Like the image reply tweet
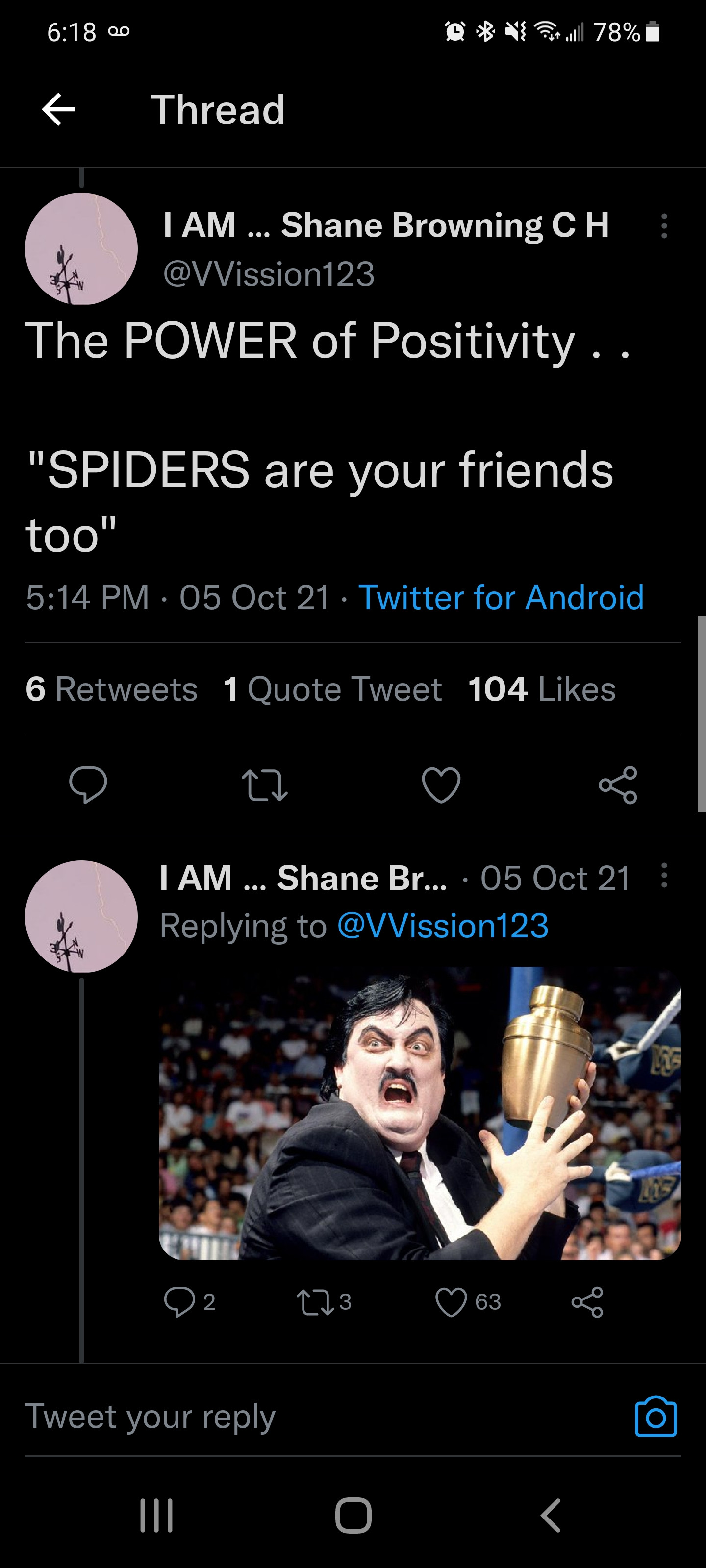This screenshot has height=1568, width=706. point(452,1302)
